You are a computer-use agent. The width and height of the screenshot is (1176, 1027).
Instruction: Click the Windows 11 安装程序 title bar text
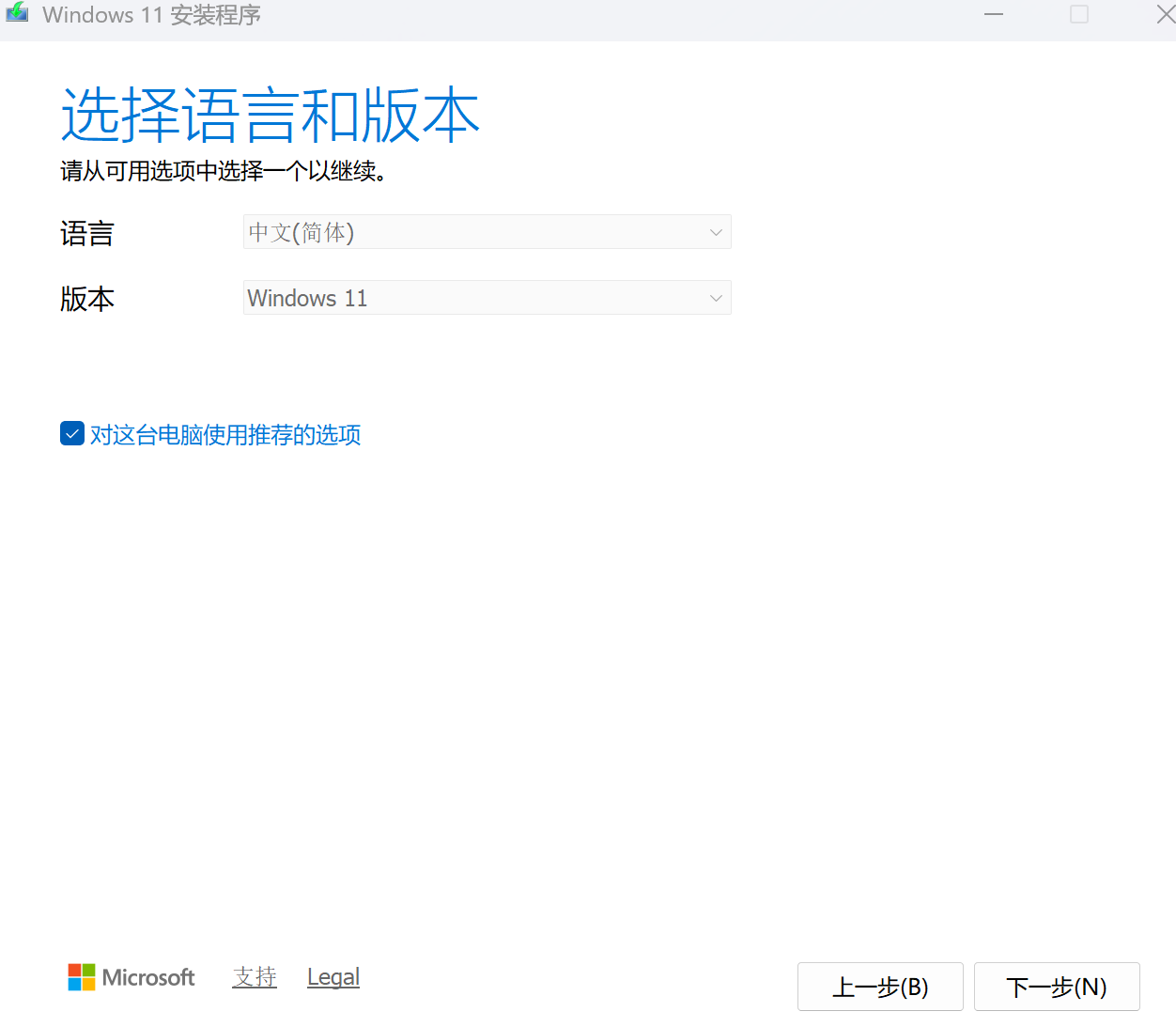coord(151,15)
